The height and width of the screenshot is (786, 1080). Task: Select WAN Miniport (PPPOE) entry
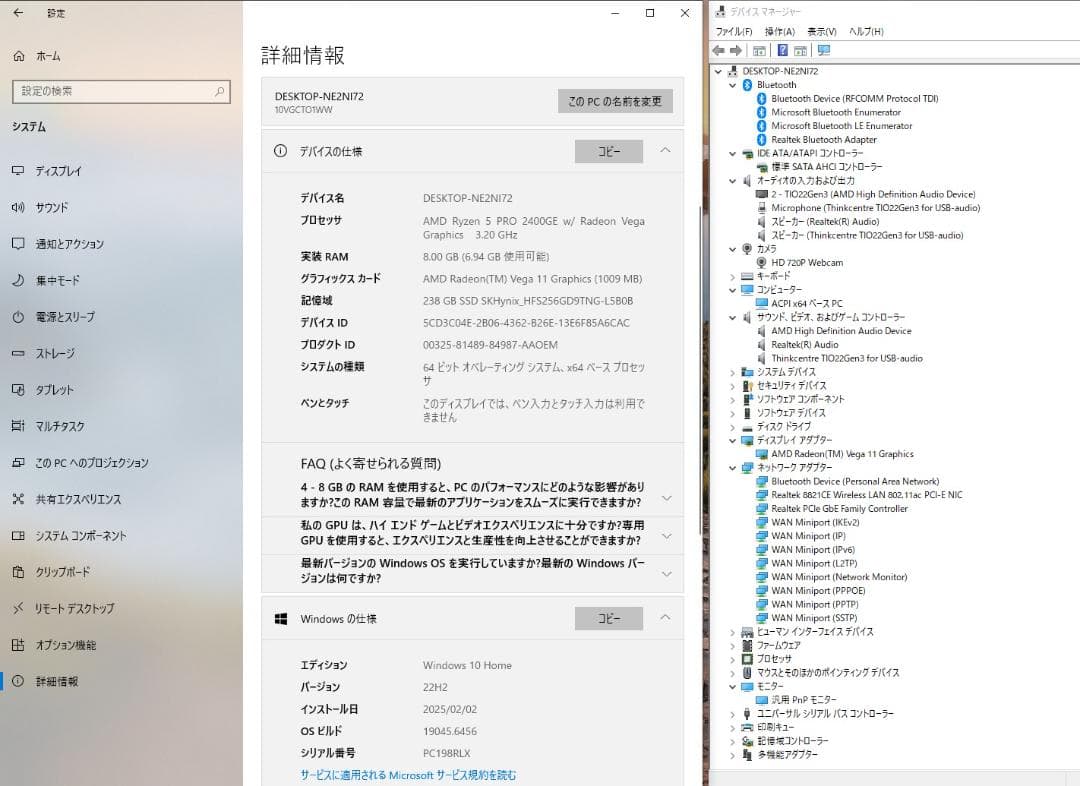click(x=818, y=590)
